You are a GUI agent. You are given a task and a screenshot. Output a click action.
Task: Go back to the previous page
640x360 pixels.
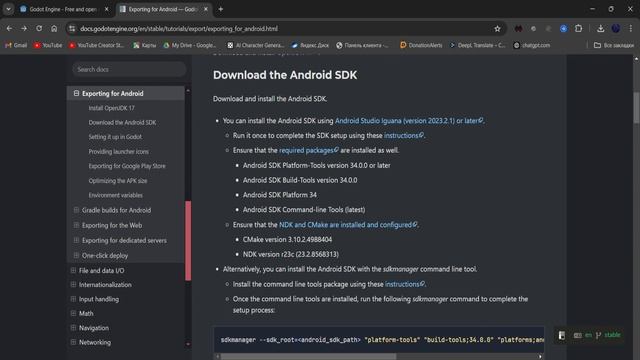pyautogui.click(x=9, y=29)
